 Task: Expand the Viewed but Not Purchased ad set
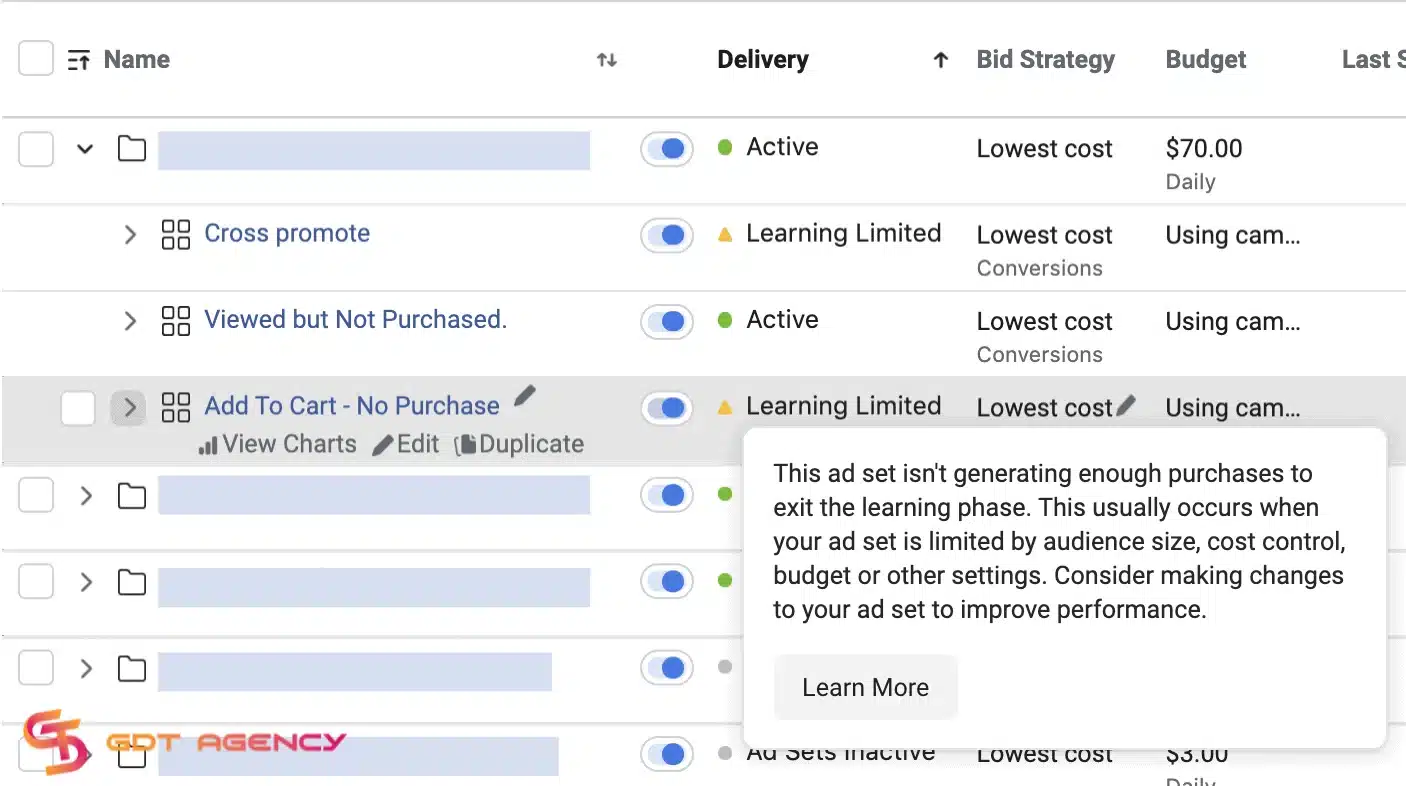(x=130, y=321)
